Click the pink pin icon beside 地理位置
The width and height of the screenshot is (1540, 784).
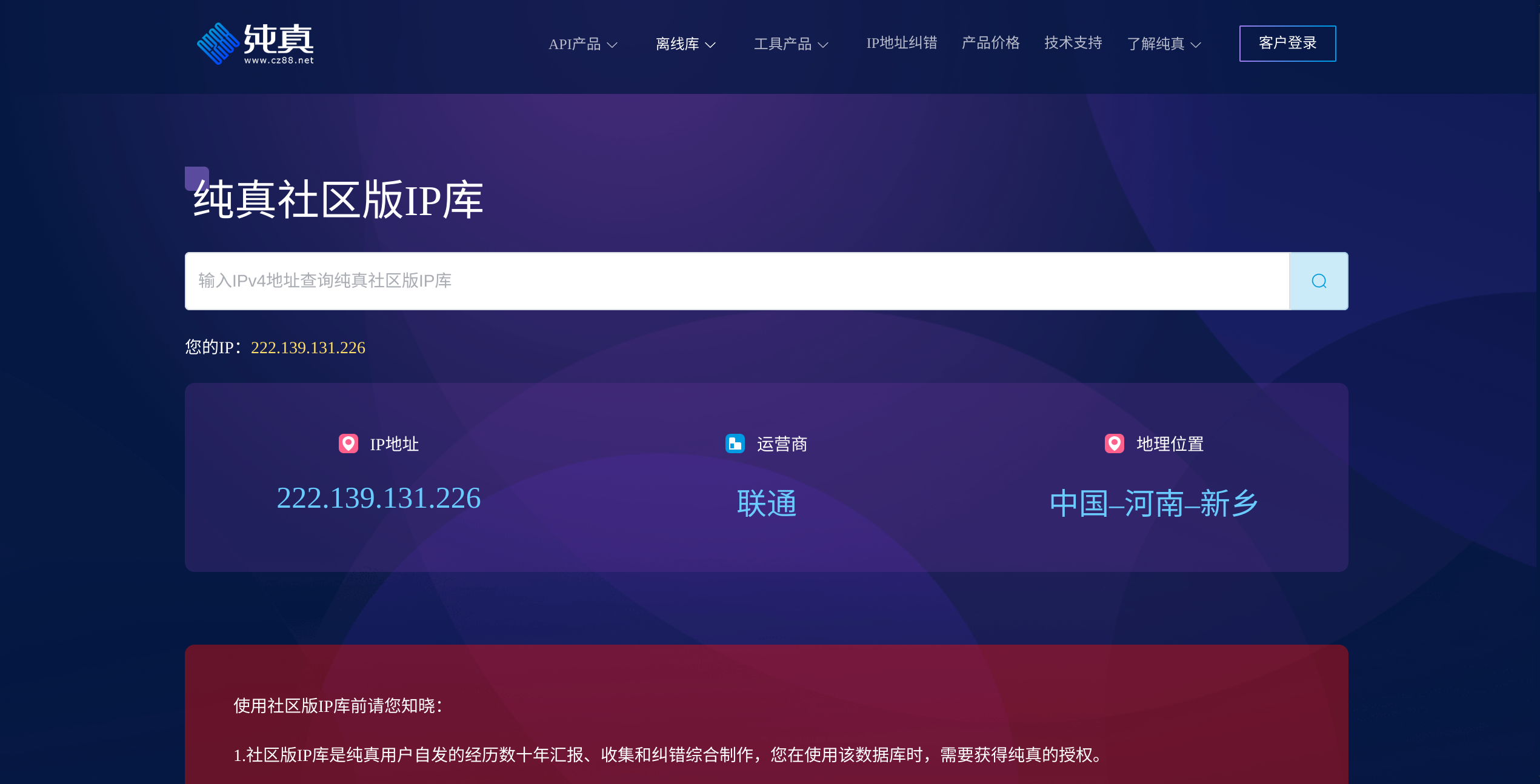1114,443
